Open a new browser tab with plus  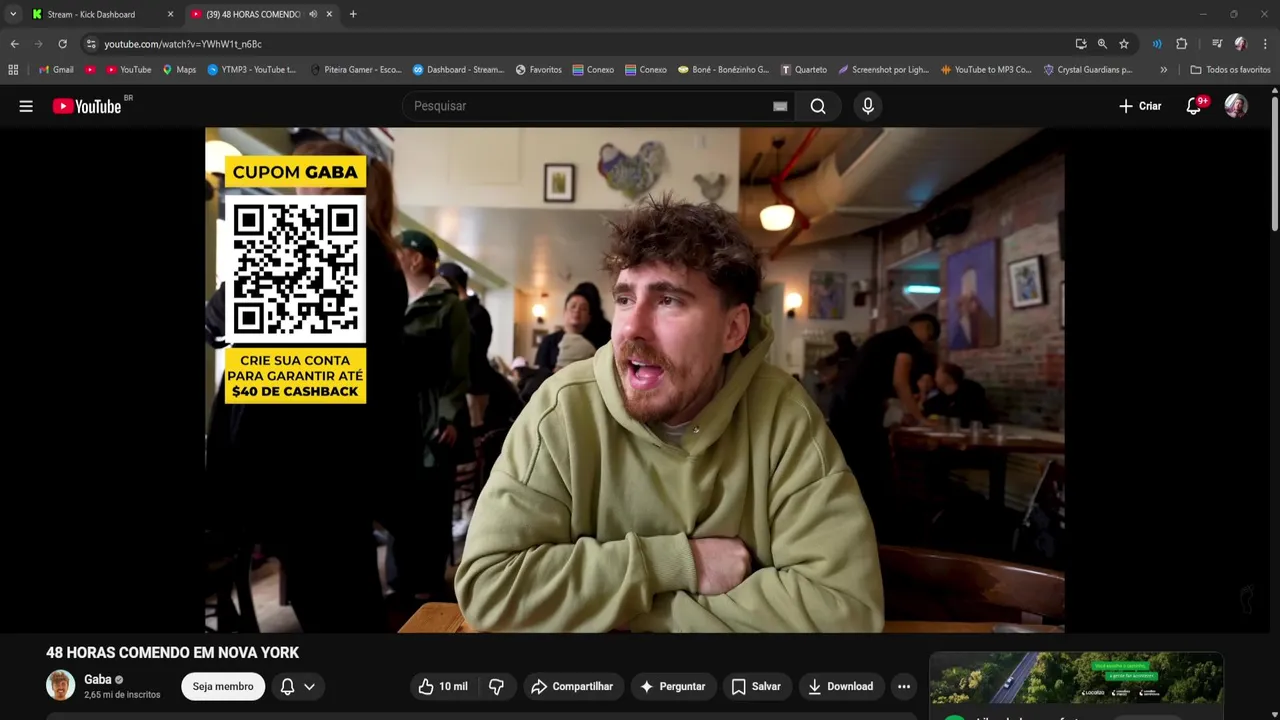pyautogui.click(x=353, y=14)
